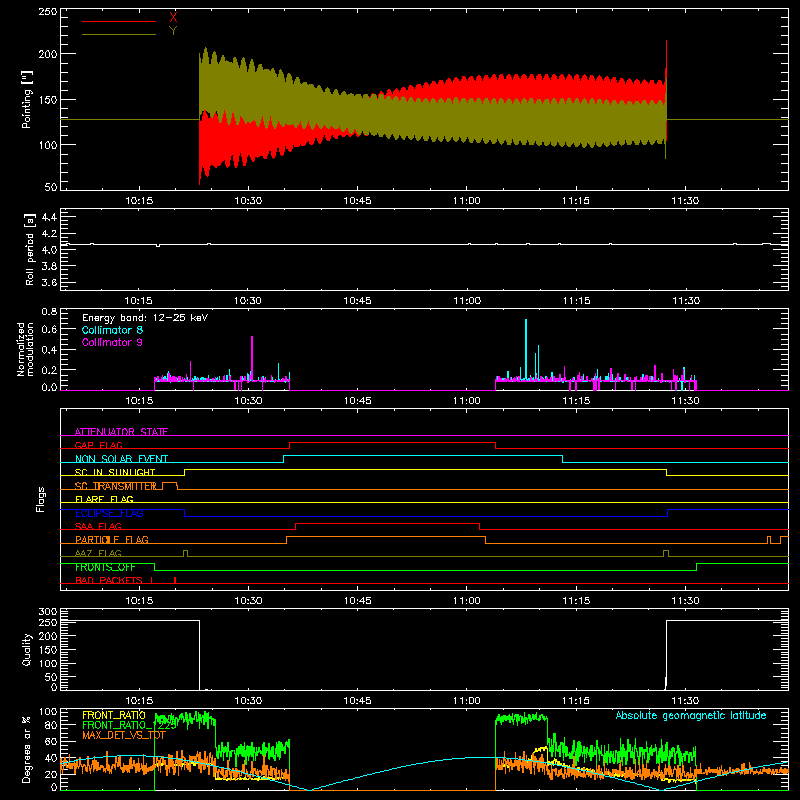Click the green FRONT_RATIO_1225 legend label
800x800 pixels.
pyautogui.click(x=129, y=725)
